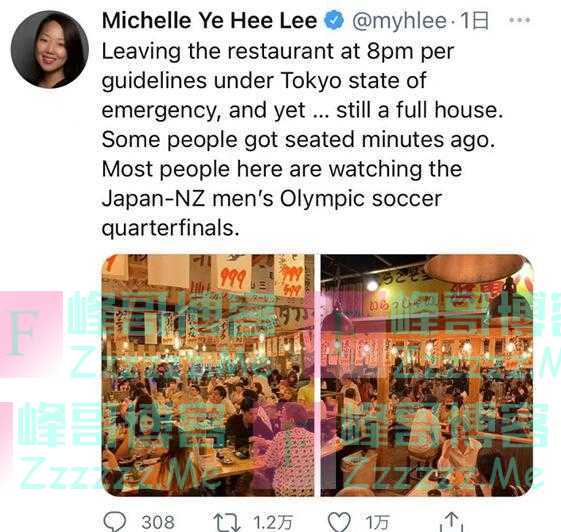
Task: Click the 1.2万 retweet count
Action: [x=273, y=522]
